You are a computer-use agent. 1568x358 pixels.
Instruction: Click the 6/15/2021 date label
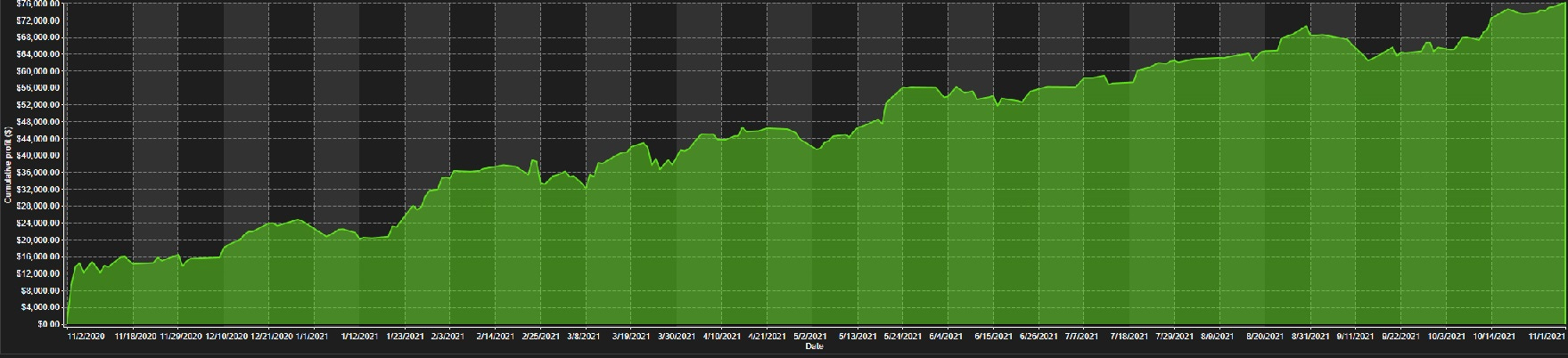pyautogui.click(x=993, y=338)
